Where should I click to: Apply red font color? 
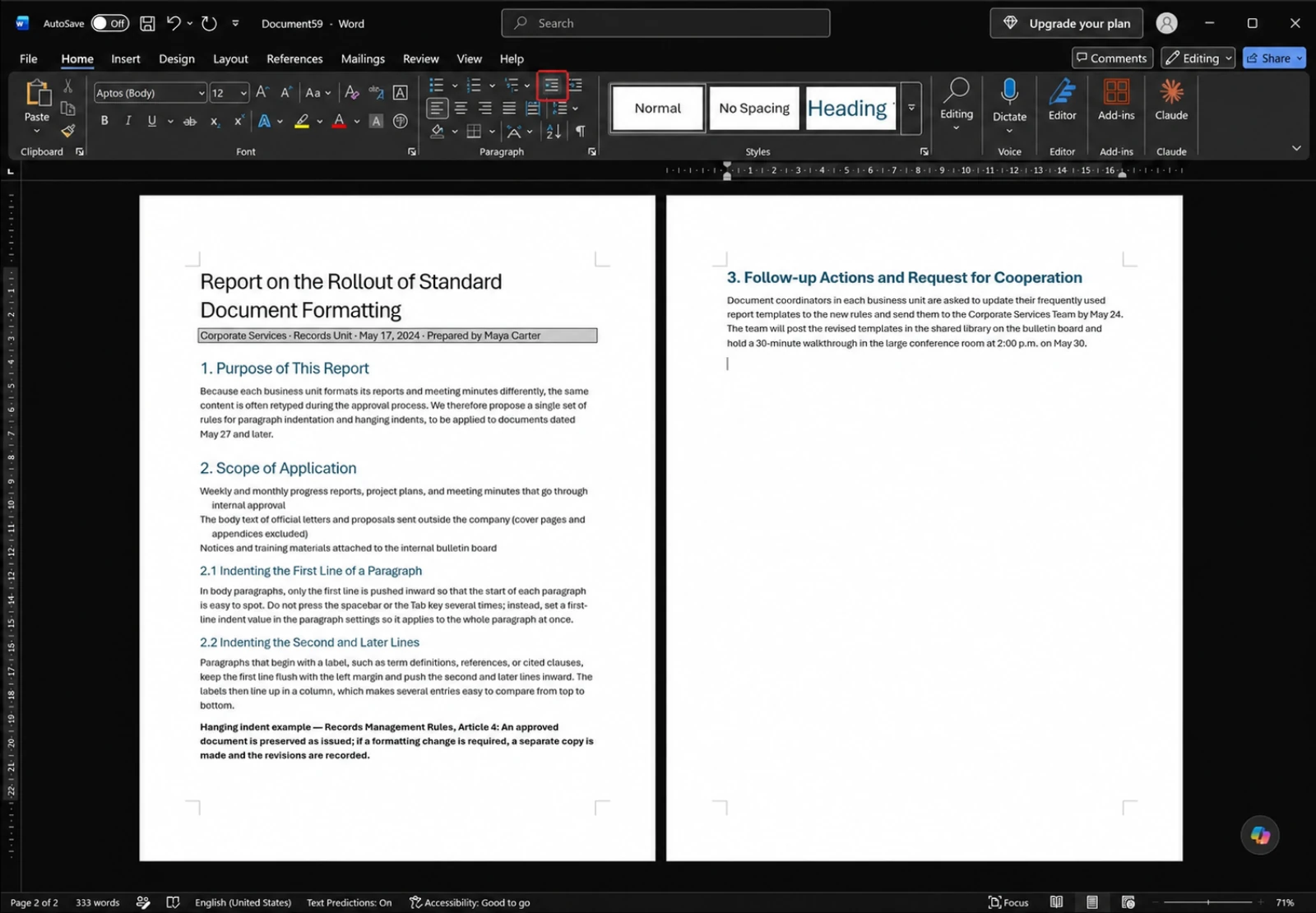(339, 121)
